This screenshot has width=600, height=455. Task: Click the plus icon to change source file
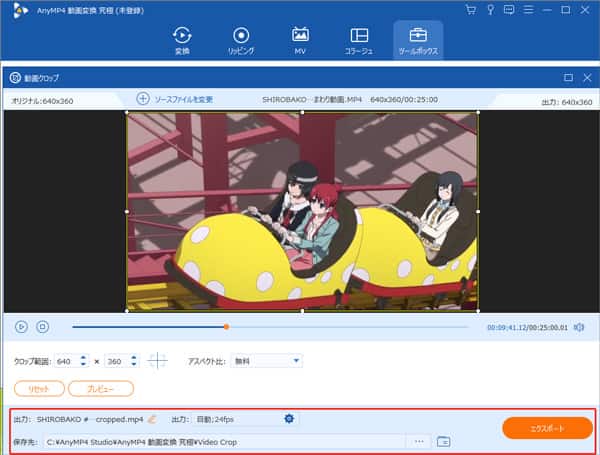[x=143, y=99]
